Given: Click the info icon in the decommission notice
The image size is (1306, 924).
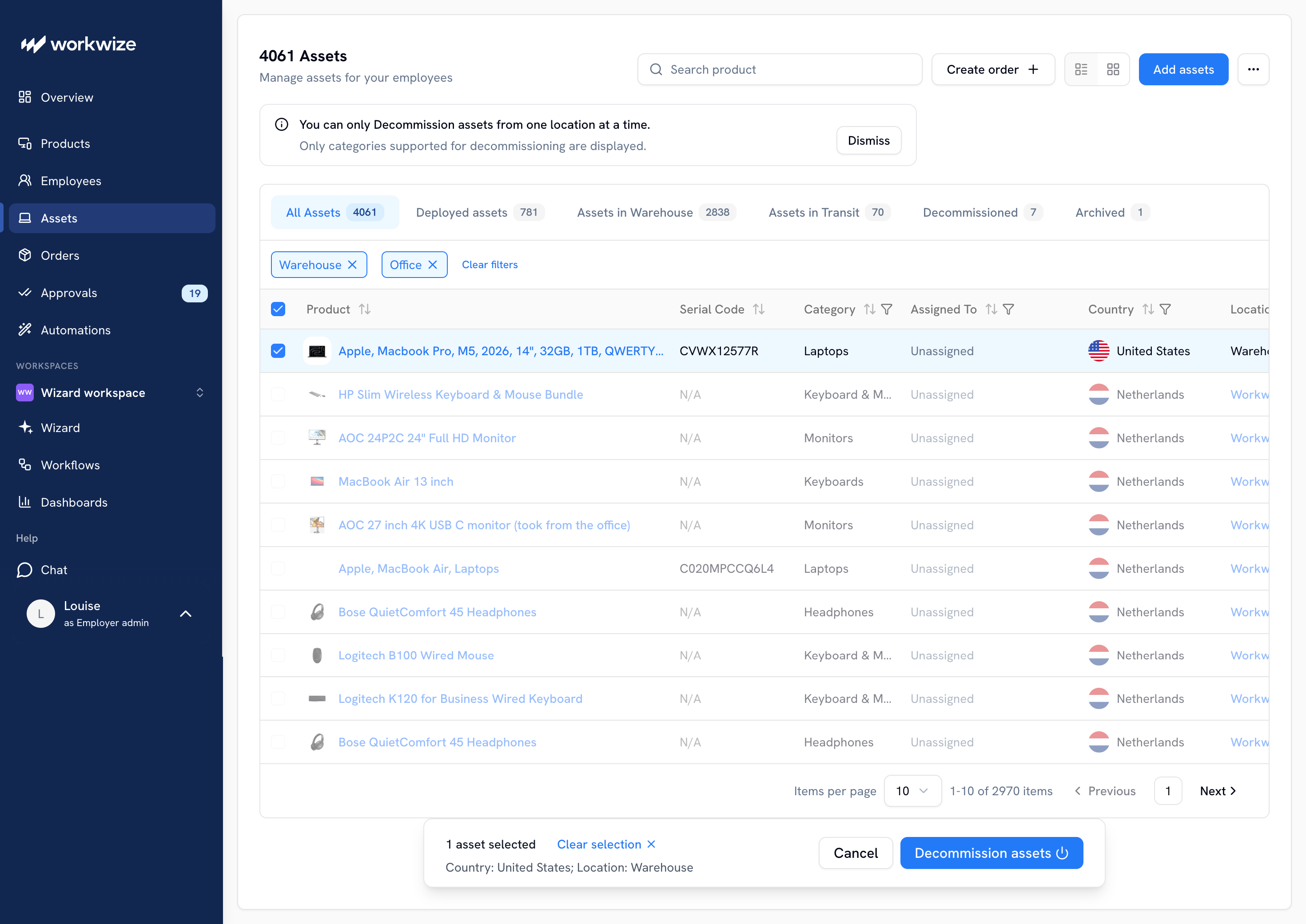Looking at the screenshot, I should (282, 125).
